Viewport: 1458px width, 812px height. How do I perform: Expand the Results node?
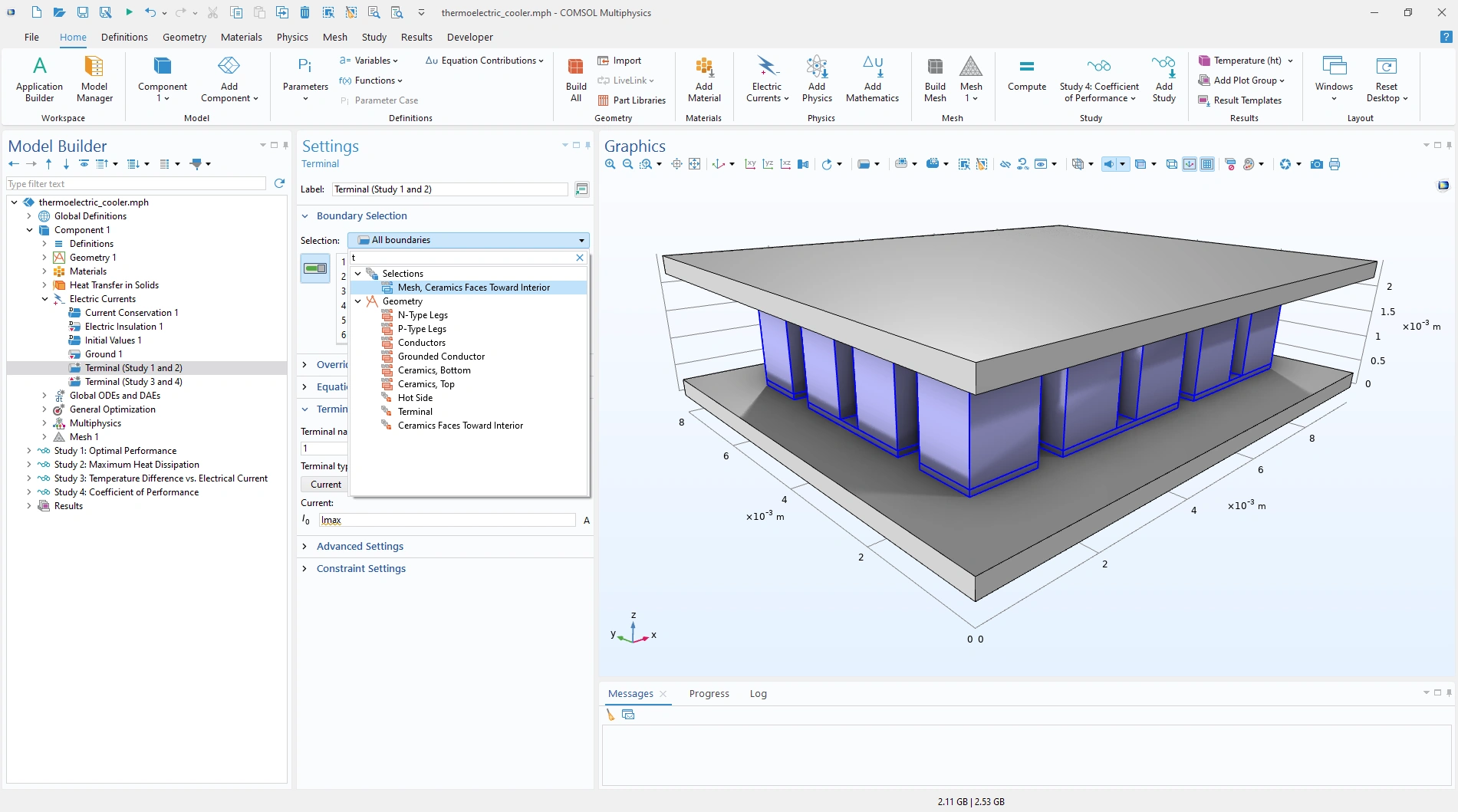[29, 506]
